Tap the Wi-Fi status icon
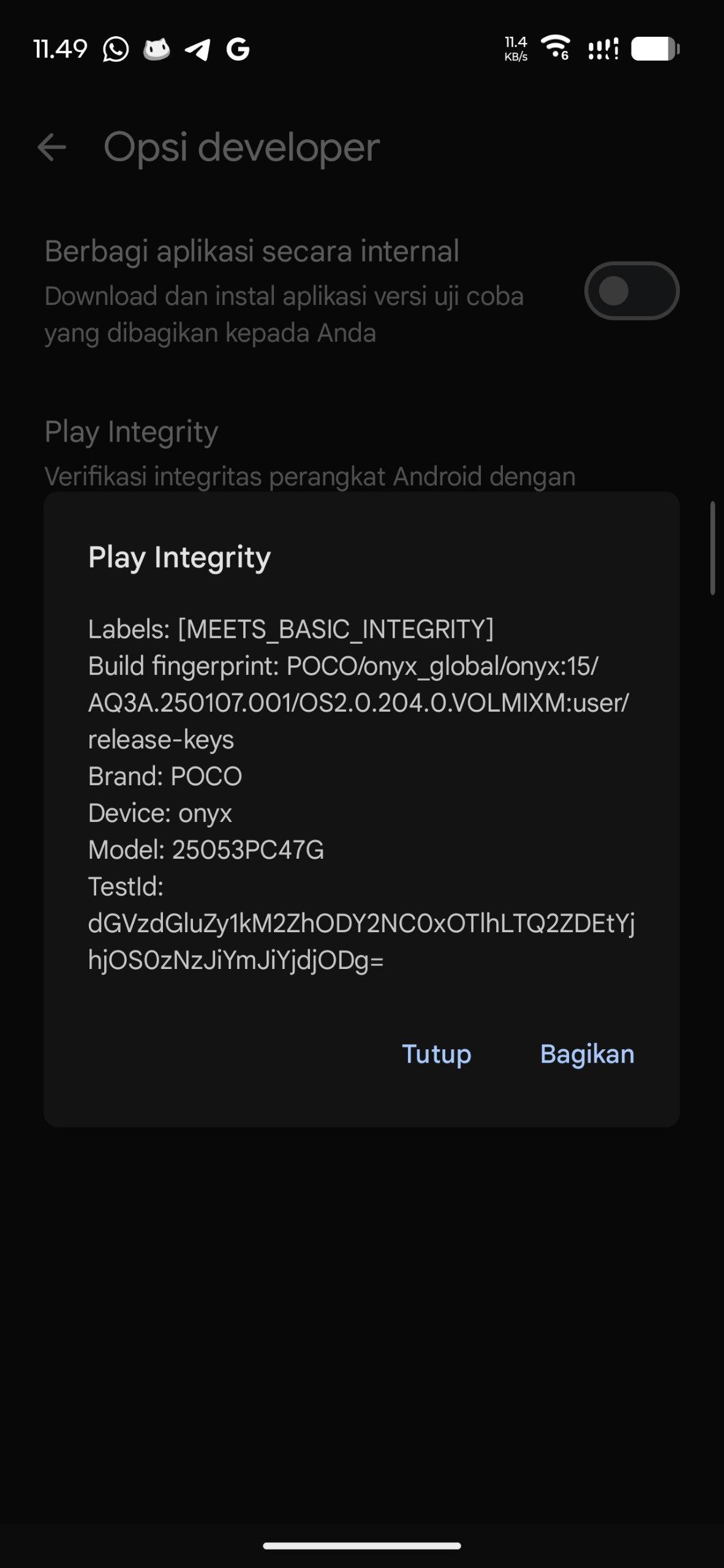This screenshot has height=1568, width=724. coord(556,48)
